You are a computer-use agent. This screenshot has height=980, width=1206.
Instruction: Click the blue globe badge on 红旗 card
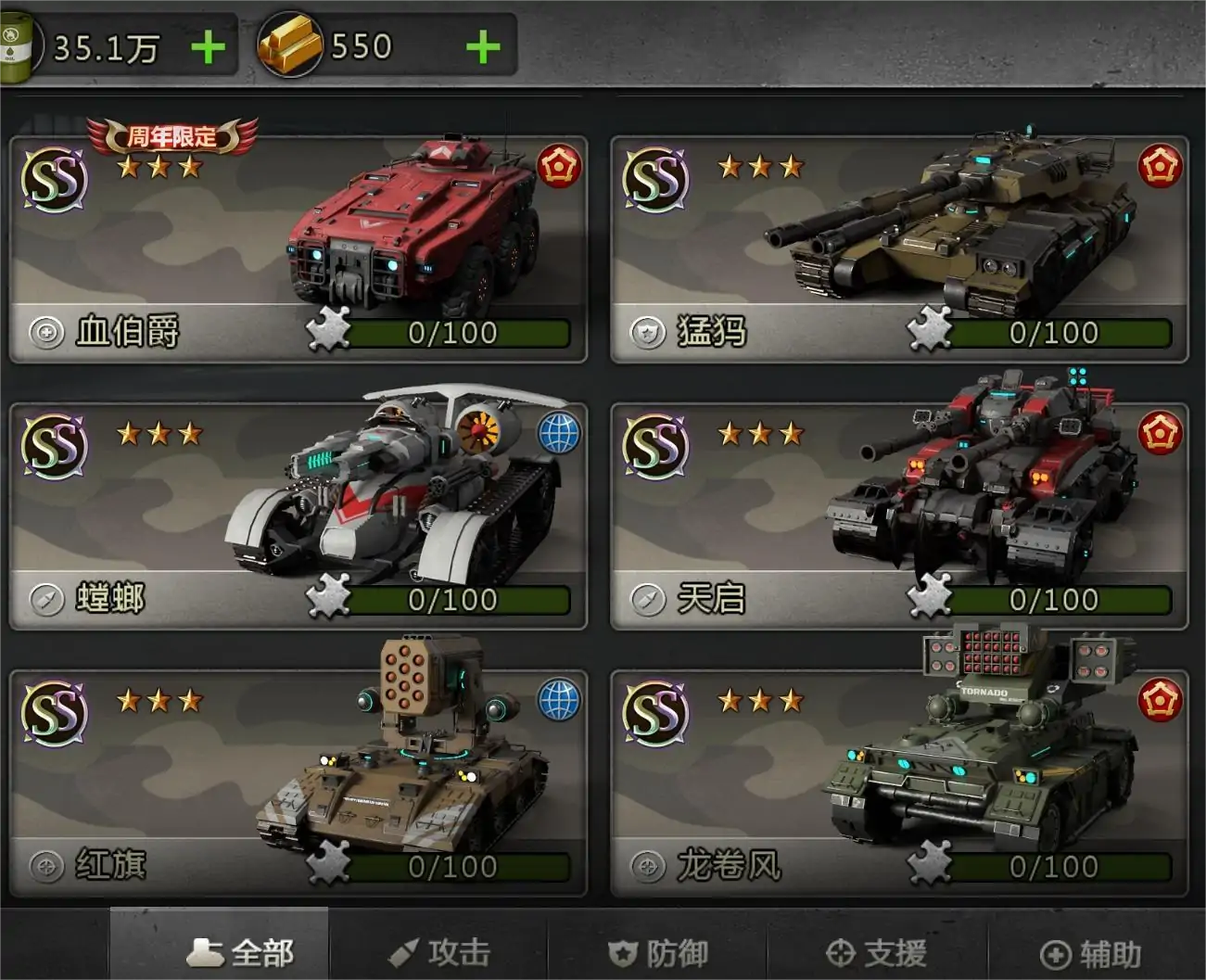(560, 700)
